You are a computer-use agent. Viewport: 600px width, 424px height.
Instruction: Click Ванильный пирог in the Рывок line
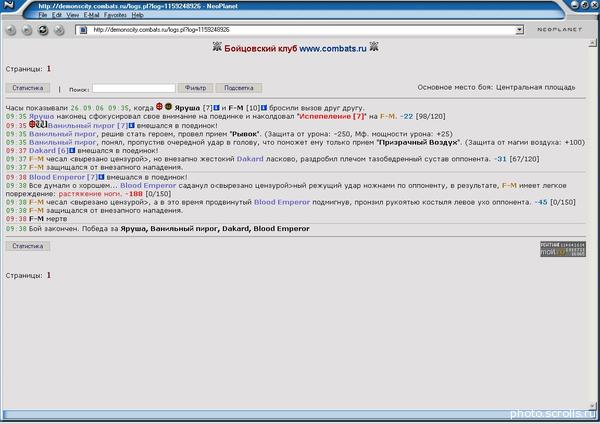pyautogui.click(x=62, y=134)
